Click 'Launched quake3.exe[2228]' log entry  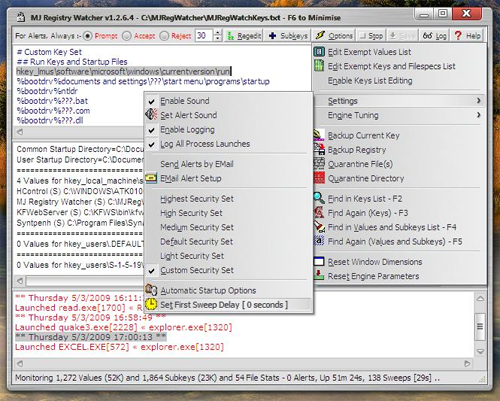pyautogui.click(x=123, y=327)
